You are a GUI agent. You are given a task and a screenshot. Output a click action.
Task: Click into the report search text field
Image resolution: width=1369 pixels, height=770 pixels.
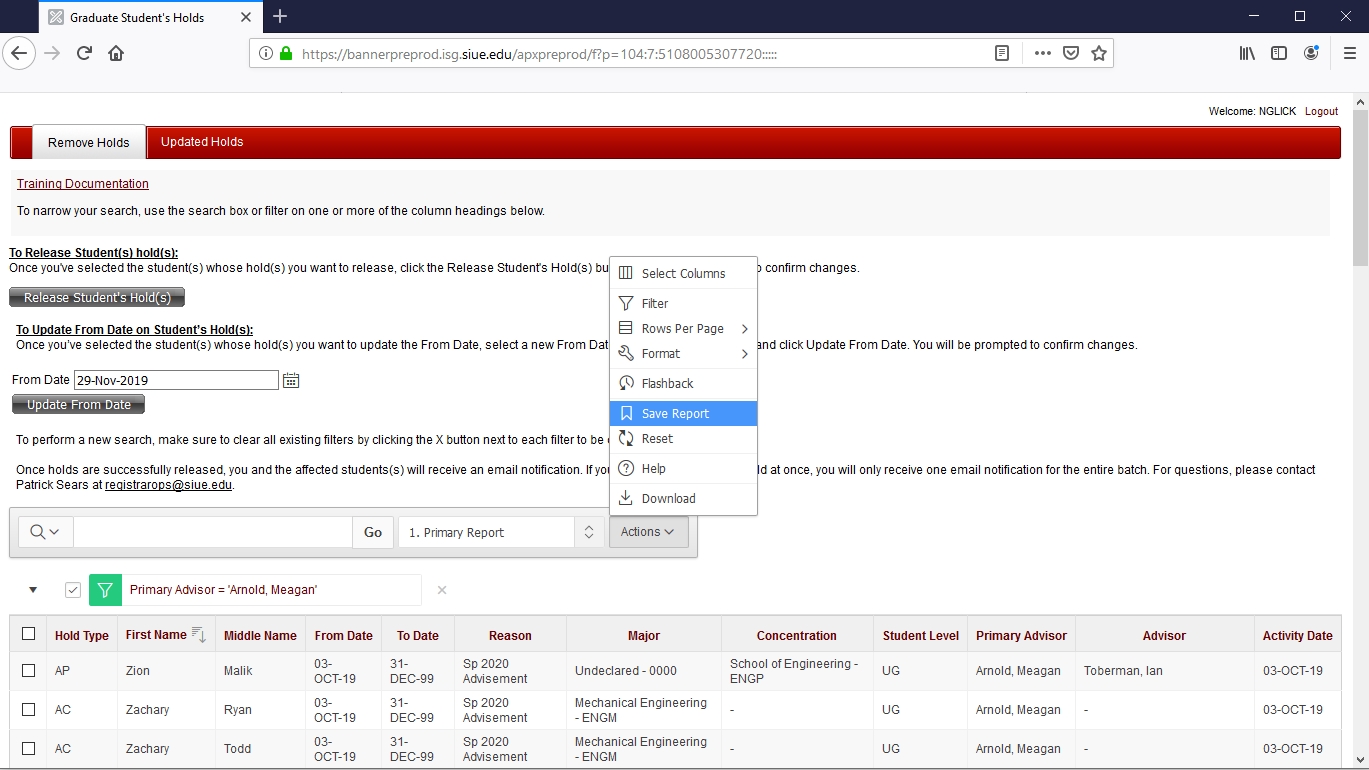(x=212, y=532)
